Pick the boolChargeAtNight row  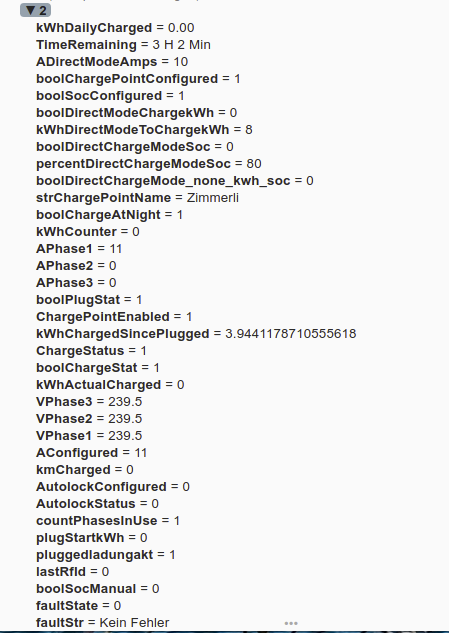[109, 215]
